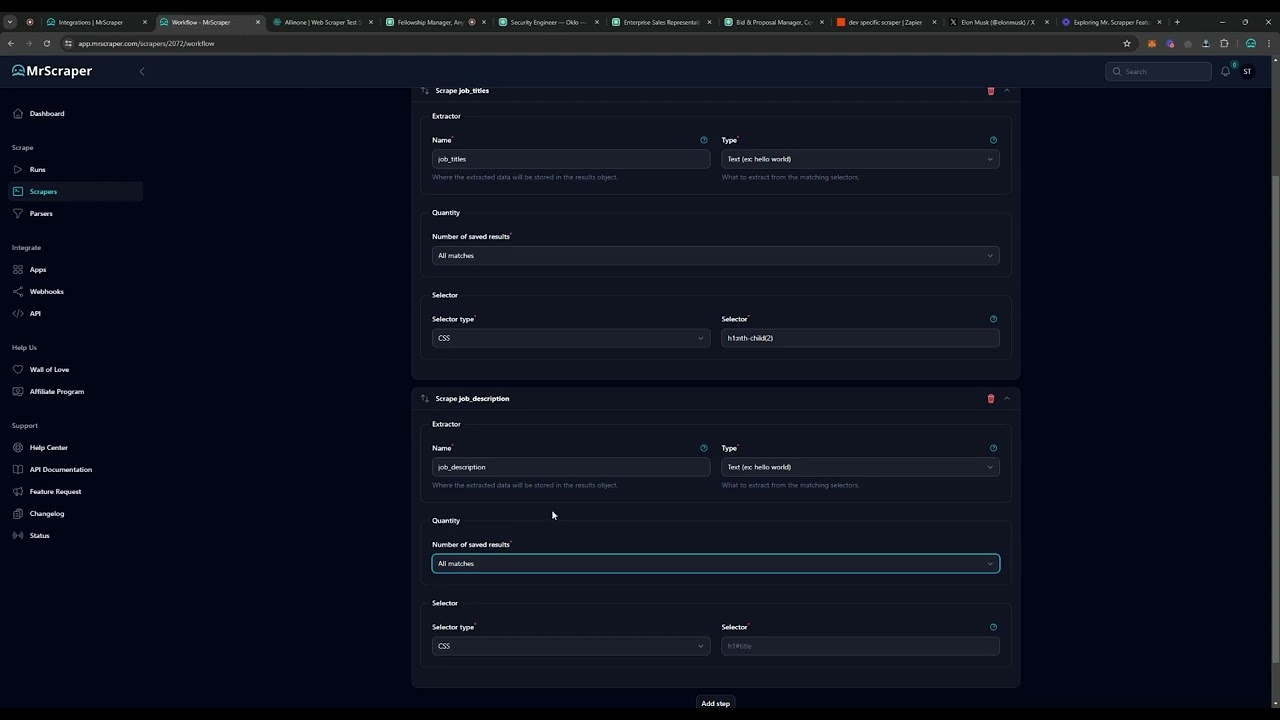1280x720 pixels.
Task: Open Webhooks in the sidebar
Action: coord(46,292)
